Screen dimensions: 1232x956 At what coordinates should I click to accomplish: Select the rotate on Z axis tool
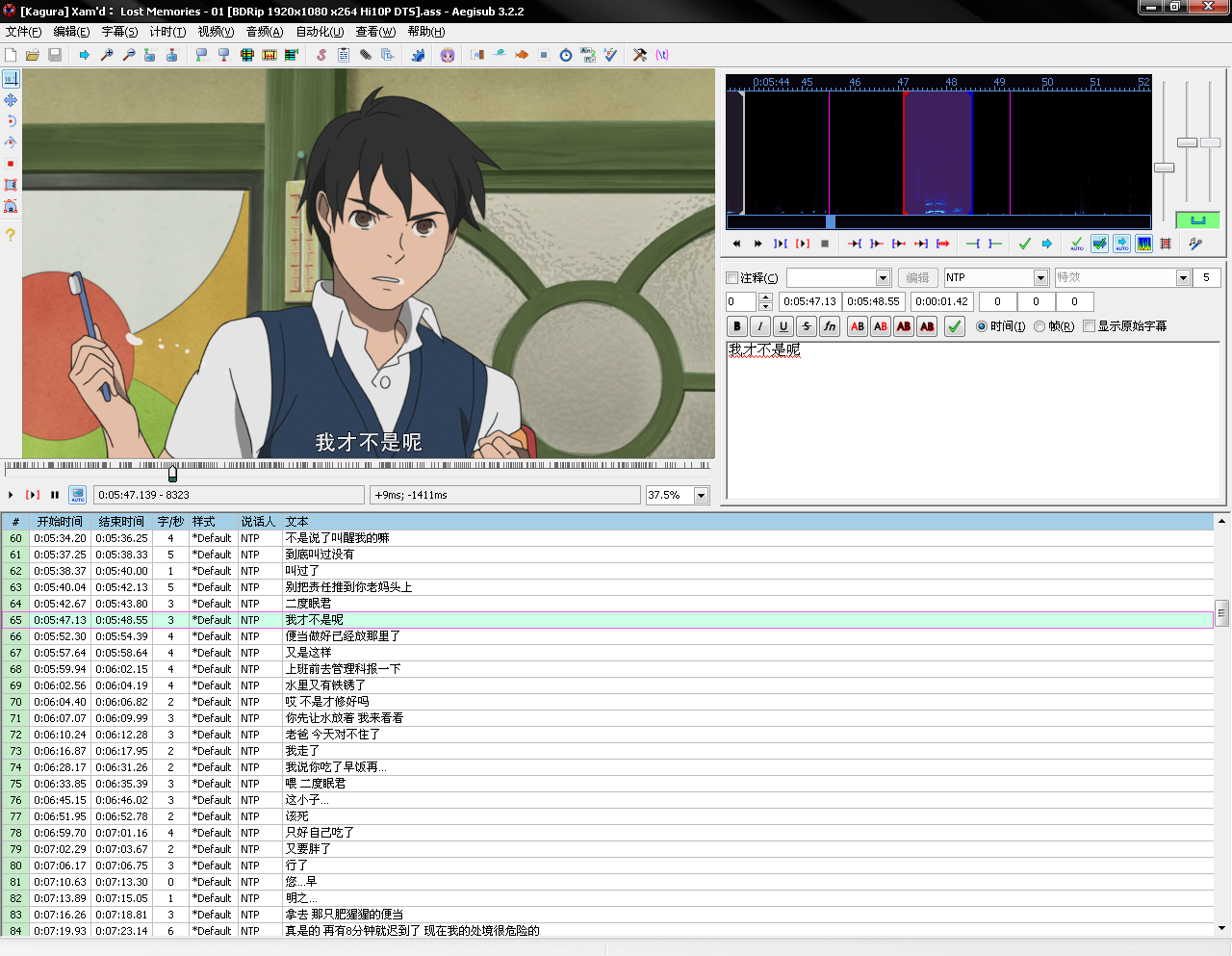pos(11,121)
